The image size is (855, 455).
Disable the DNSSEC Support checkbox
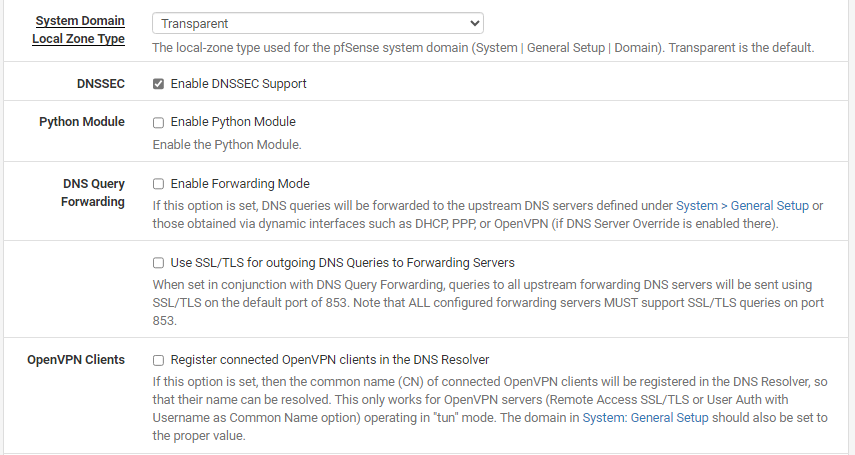pyautogui.click(x=158, y=84)
